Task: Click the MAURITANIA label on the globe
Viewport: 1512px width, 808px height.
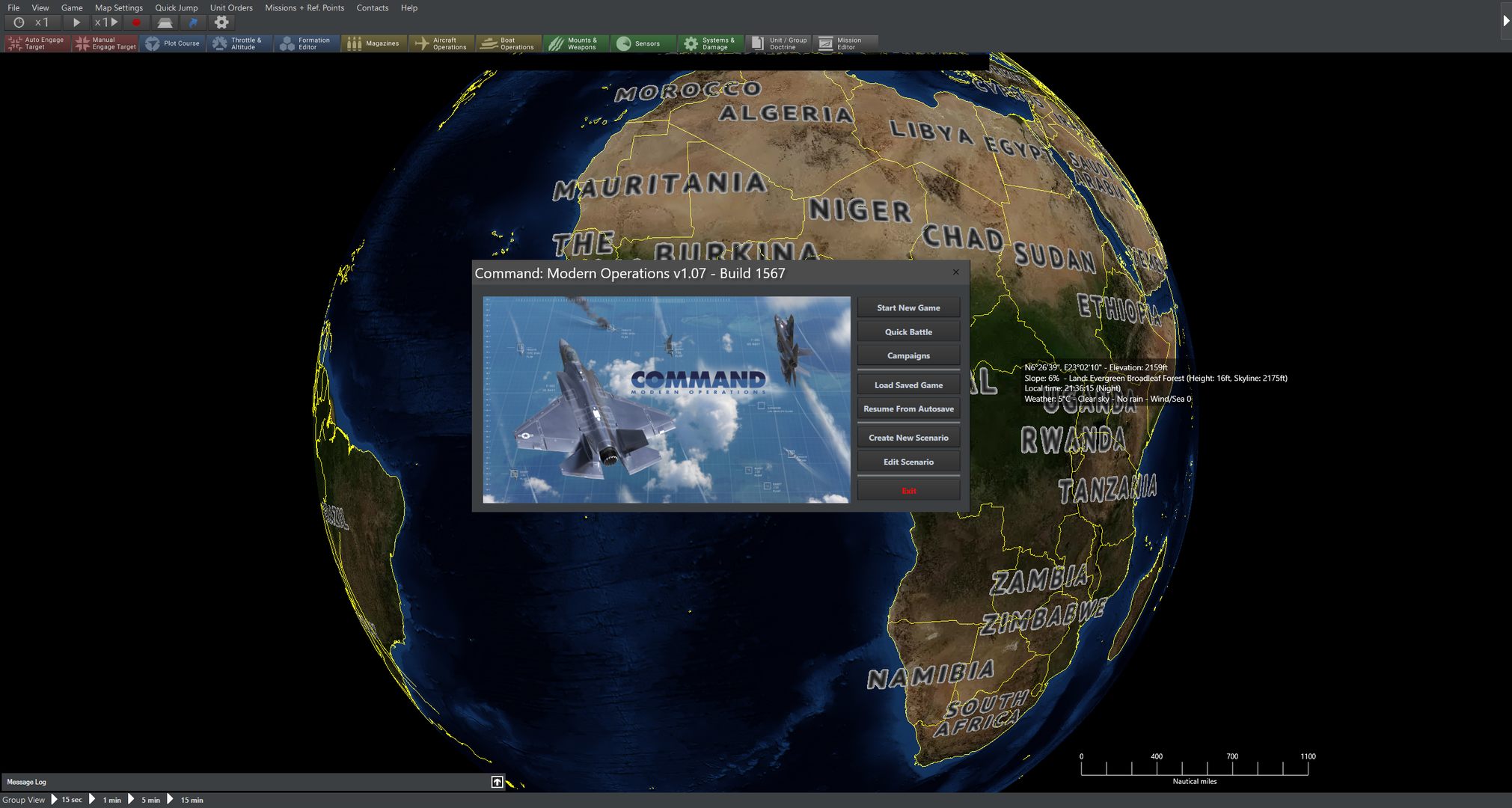Action: click(x=659, y=185)
